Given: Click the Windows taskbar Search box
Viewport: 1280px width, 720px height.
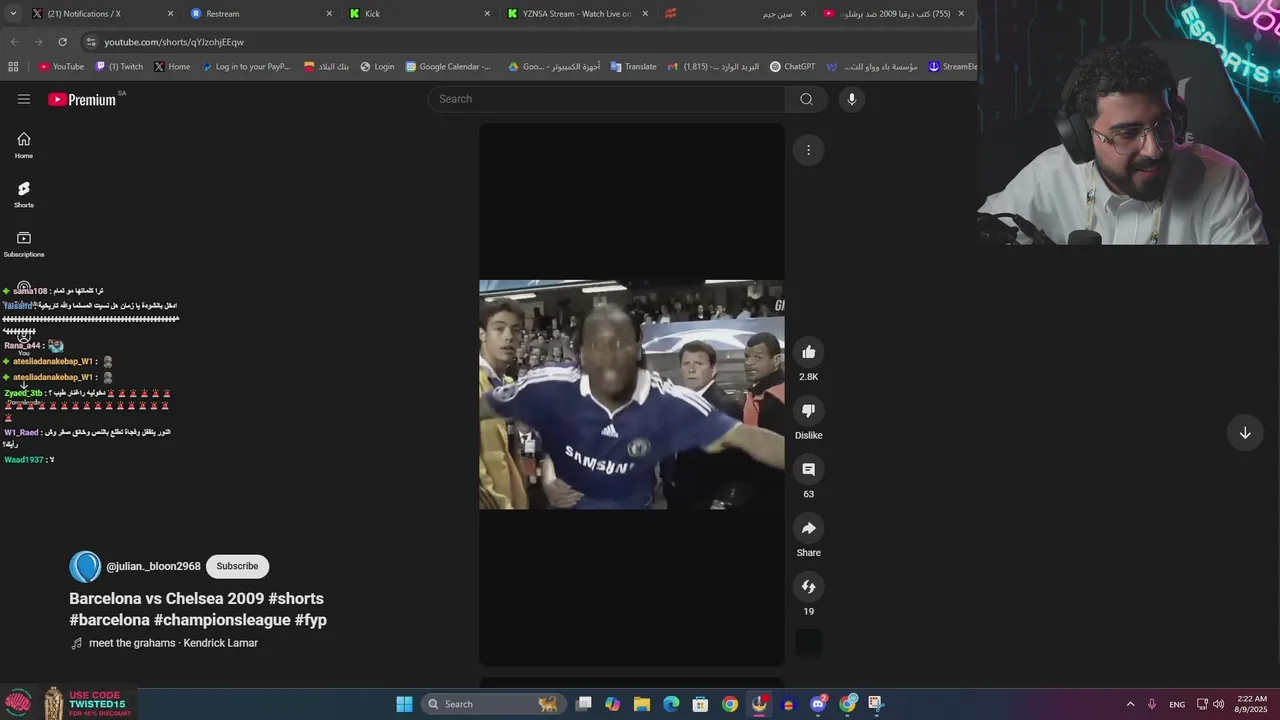Looking at the screenshot, I should 492,704.
